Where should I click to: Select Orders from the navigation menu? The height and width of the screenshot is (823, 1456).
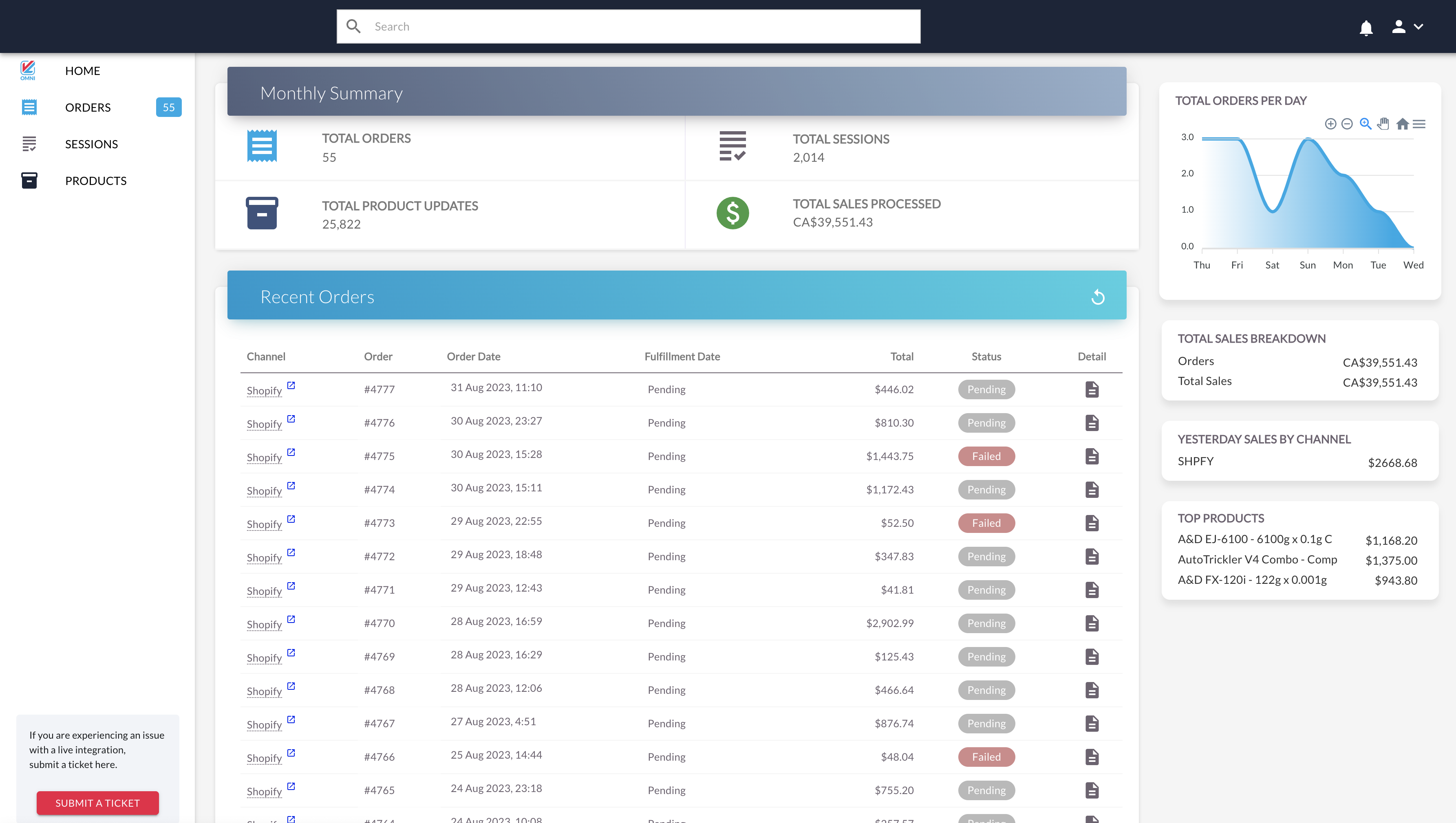(88, 107)
